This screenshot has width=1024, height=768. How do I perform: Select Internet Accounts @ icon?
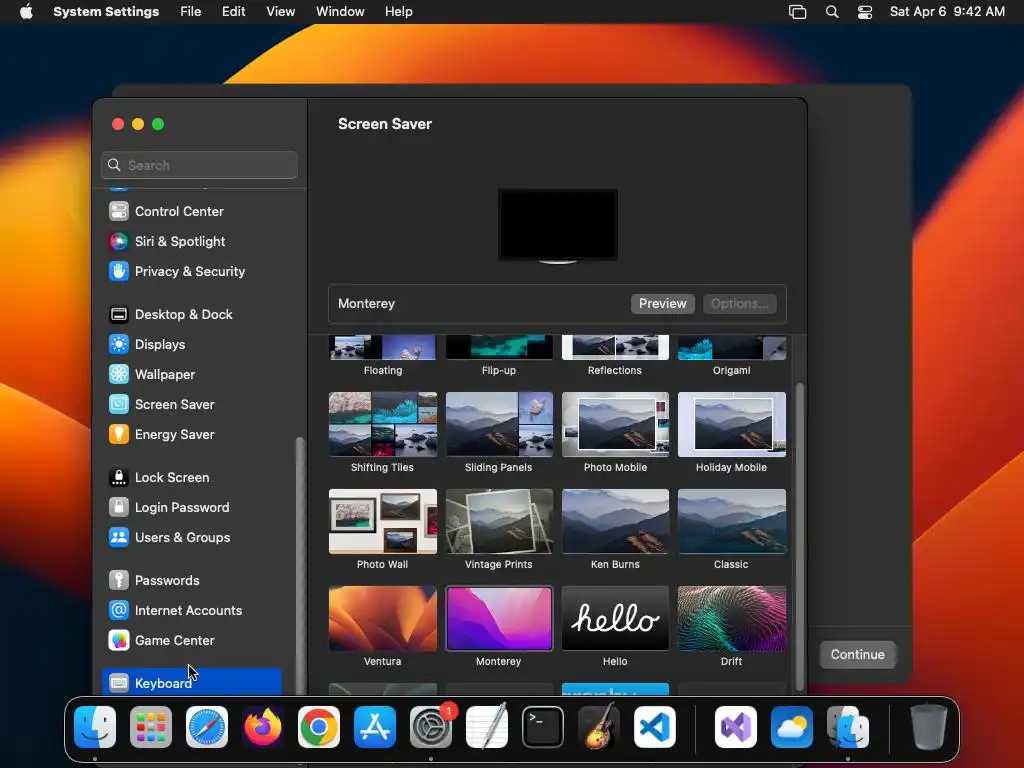pyautogui.click(x=119, y=611)
